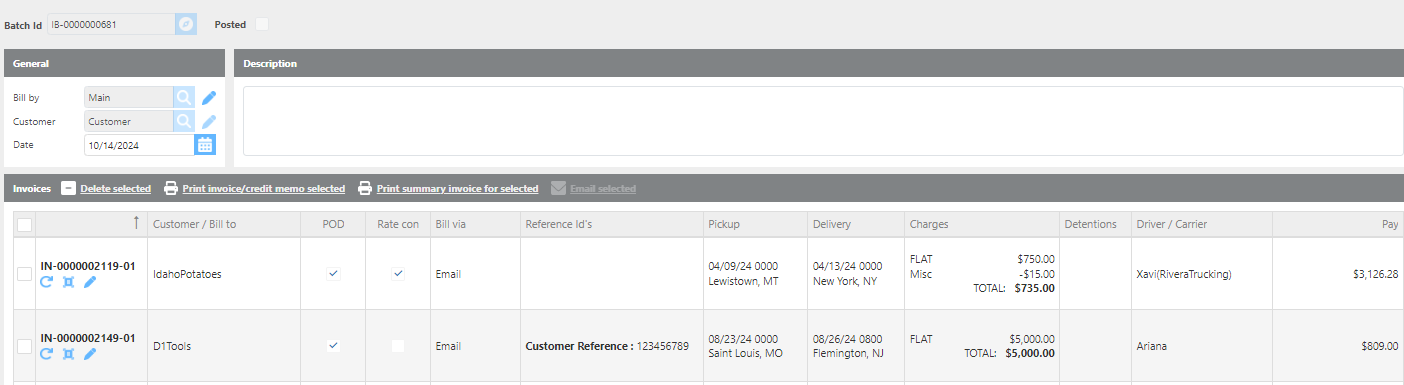This screenshot has height=385, width=1404.
Task: Open the Batch Id lookup icon
Action: (186, 24)
